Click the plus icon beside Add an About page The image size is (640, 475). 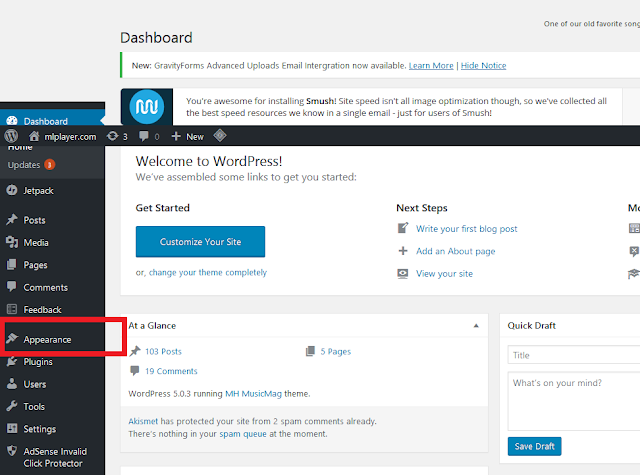[x=403, y=251]
